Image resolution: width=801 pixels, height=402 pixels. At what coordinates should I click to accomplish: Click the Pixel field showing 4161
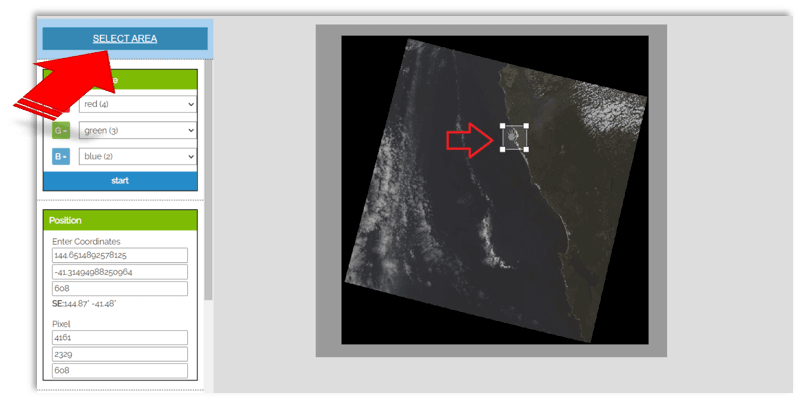pos(120,337)
